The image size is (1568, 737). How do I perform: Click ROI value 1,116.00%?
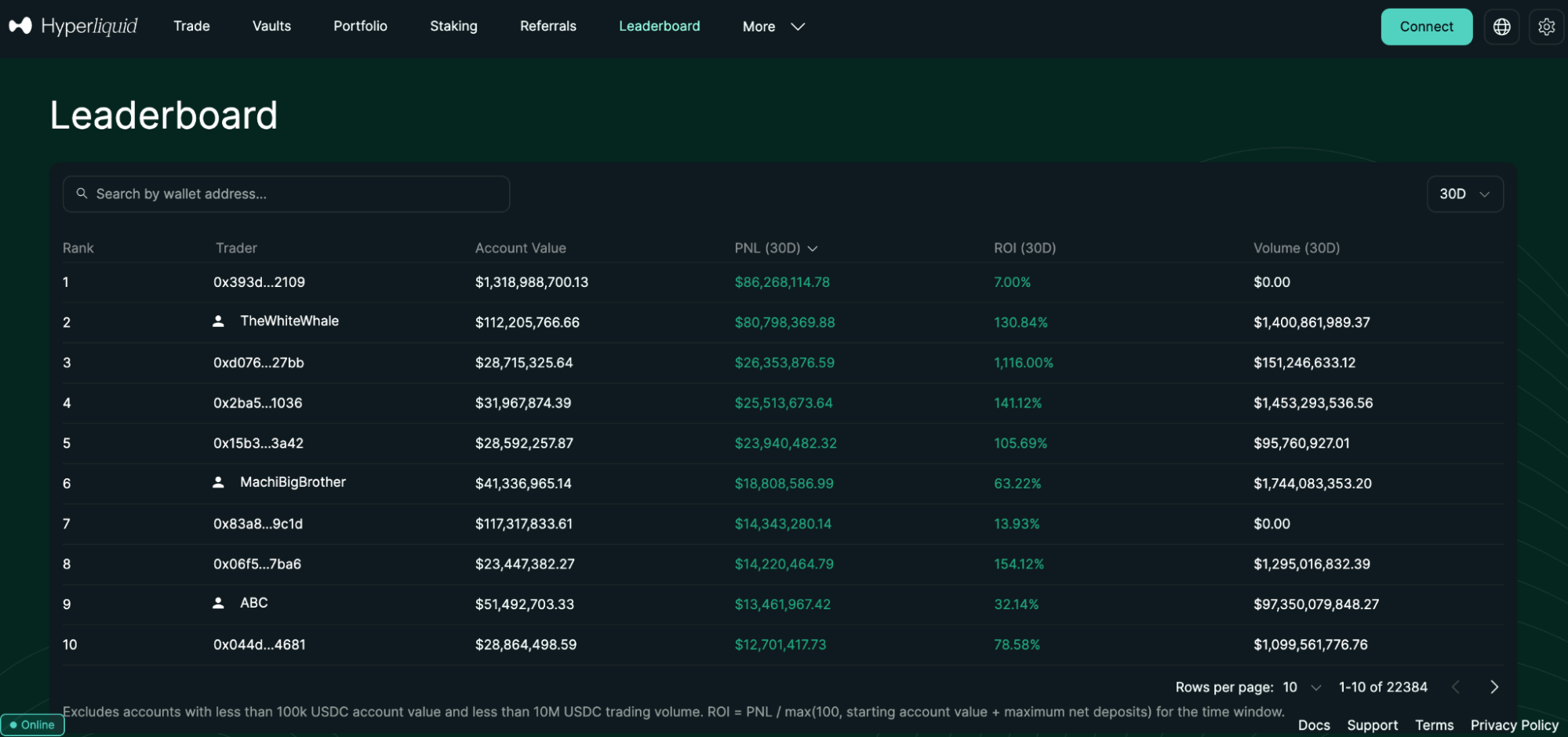point(1023,363)
